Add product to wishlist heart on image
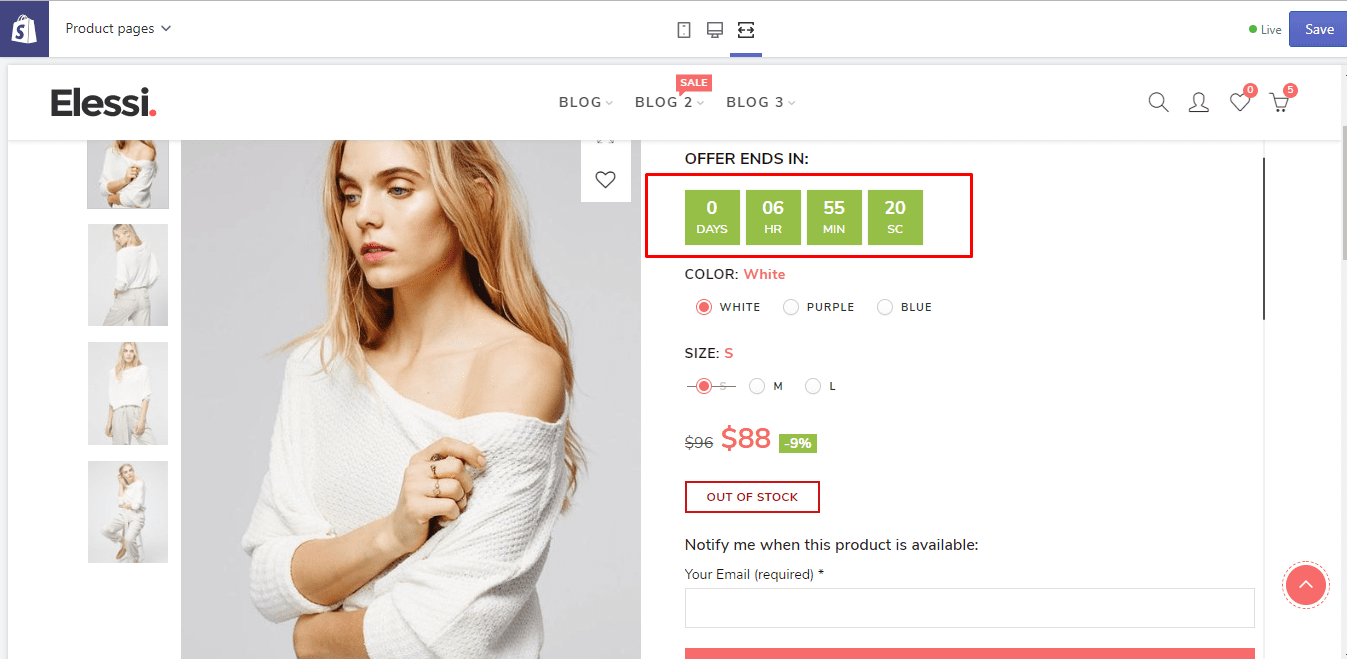The image size is (1347, 659). click(x=605, y=179)
